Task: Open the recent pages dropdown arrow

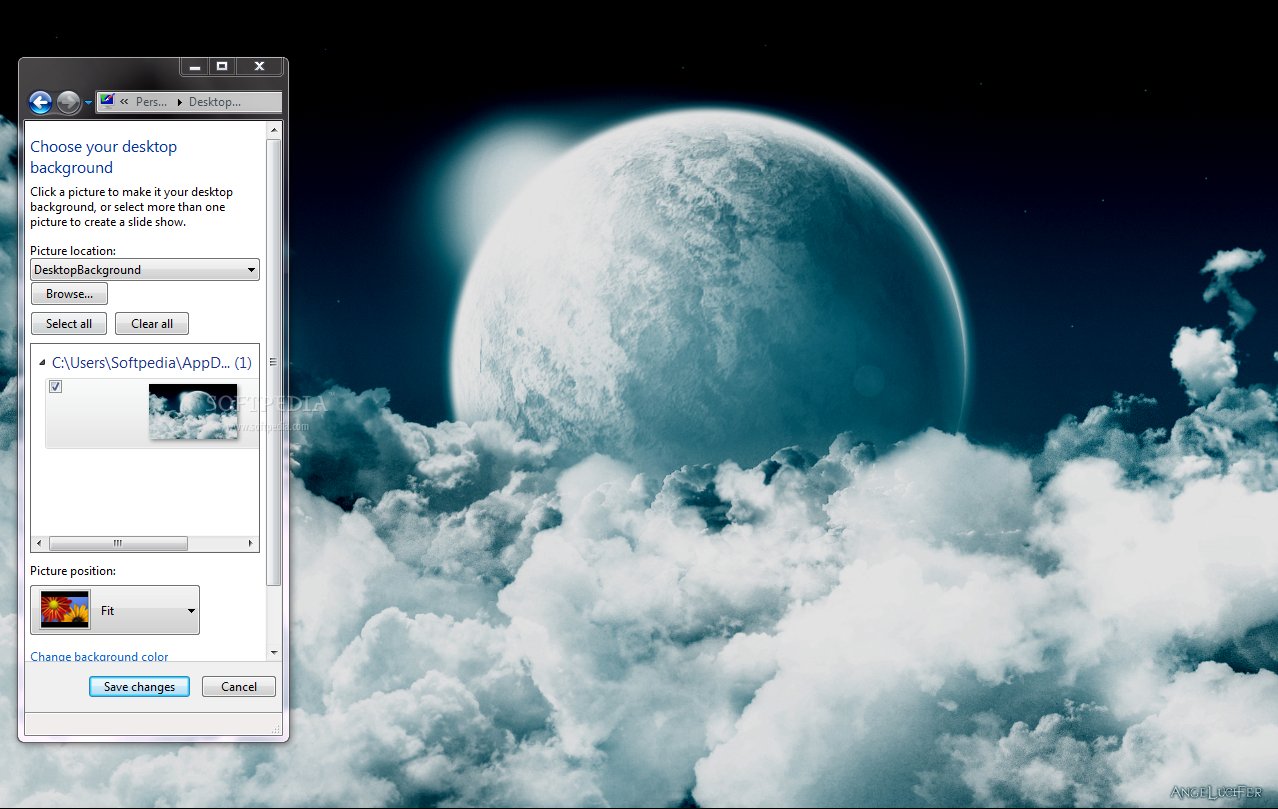Action: (x=88, y=102)
